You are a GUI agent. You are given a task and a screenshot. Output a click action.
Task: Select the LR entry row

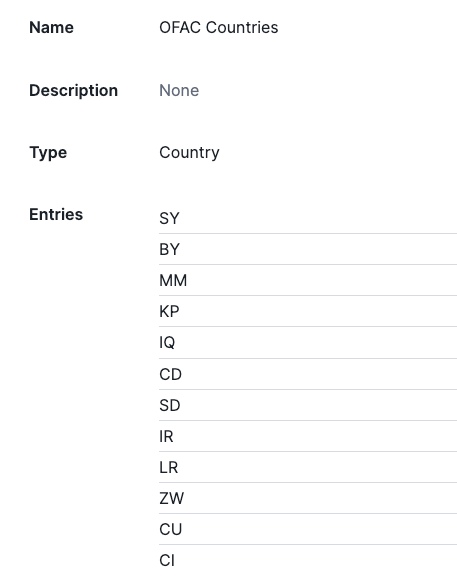[x=308, y=468]
